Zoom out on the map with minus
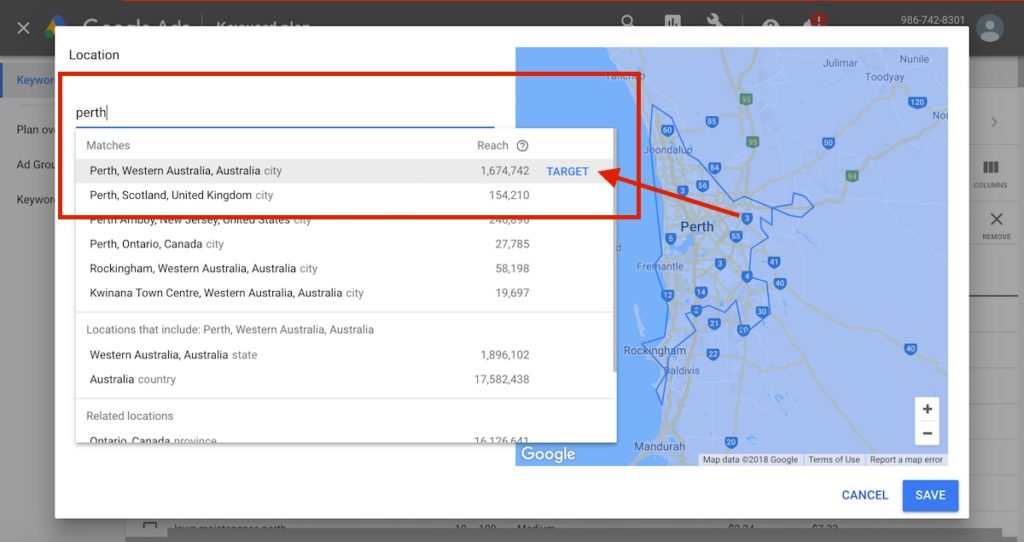The image size is (1024, 542). [x=927, y=433]
